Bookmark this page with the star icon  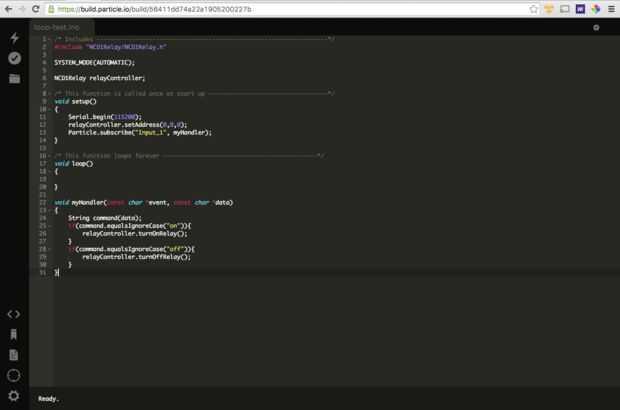[x=533, y=9]
